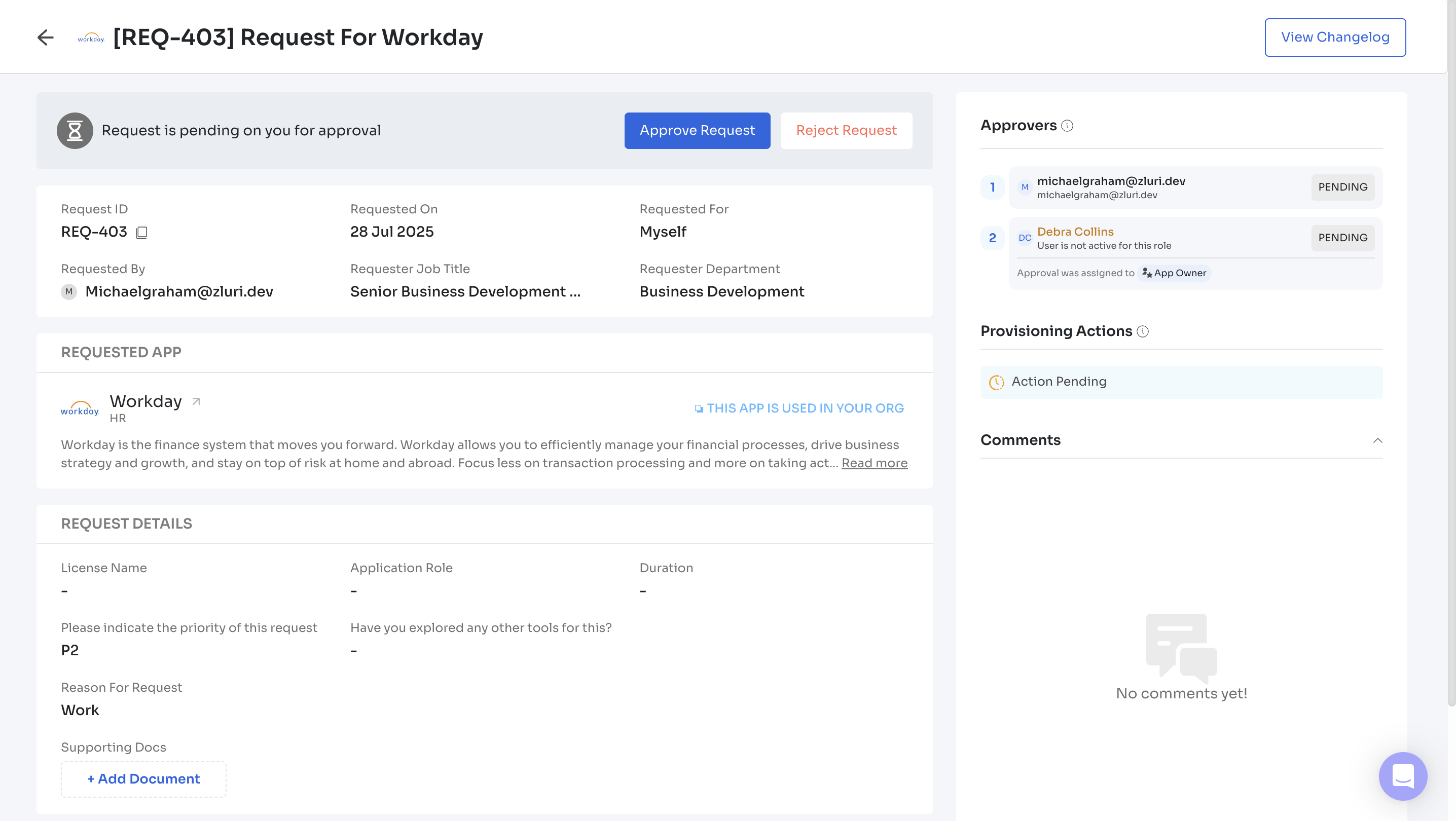Click the M avatar next to Requested By
Image resolution: width=1456 pixels, height=821 pixels.
69,291
